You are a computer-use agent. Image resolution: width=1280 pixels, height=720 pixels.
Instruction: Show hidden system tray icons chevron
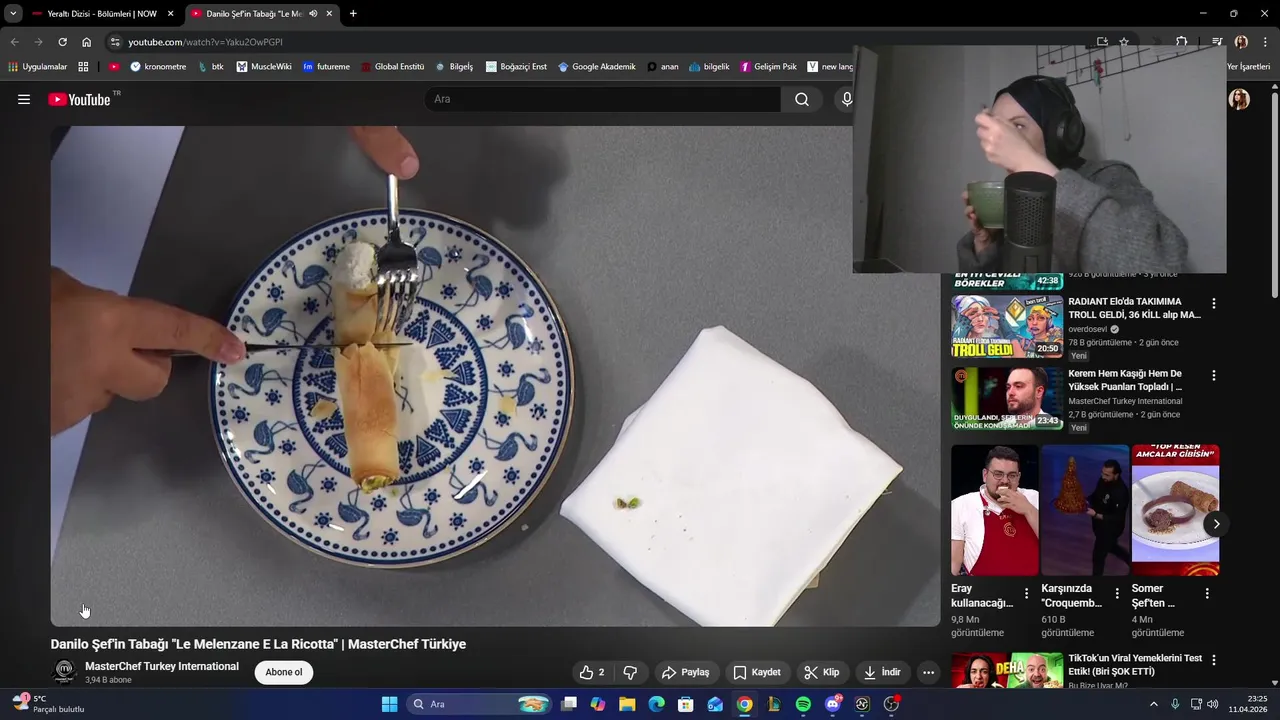click(x=1153, y=704)
